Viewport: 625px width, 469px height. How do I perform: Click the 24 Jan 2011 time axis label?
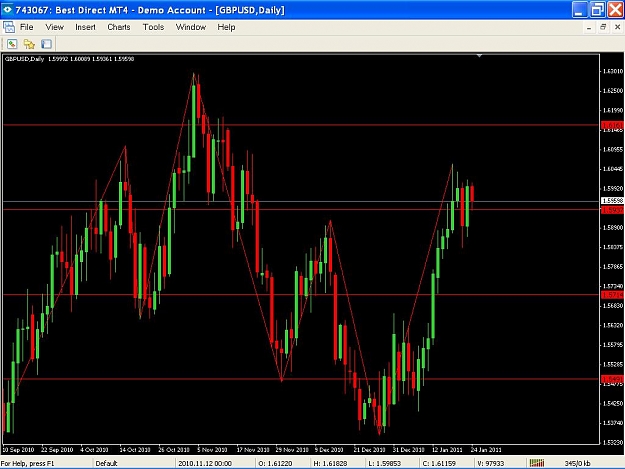486,449
